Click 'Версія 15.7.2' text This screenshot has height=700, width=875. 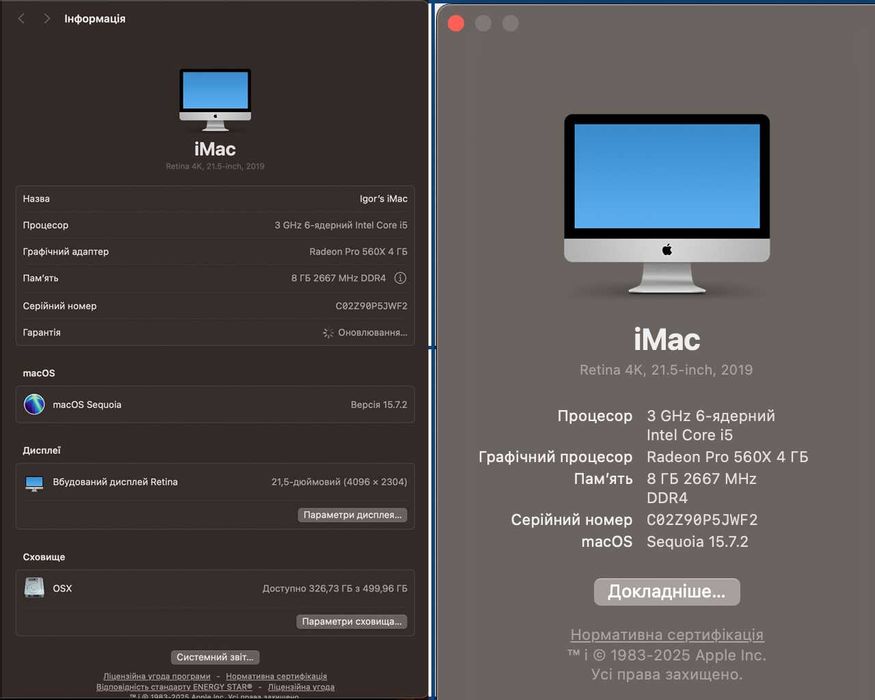pyautogui.click(x=379, y=405)
